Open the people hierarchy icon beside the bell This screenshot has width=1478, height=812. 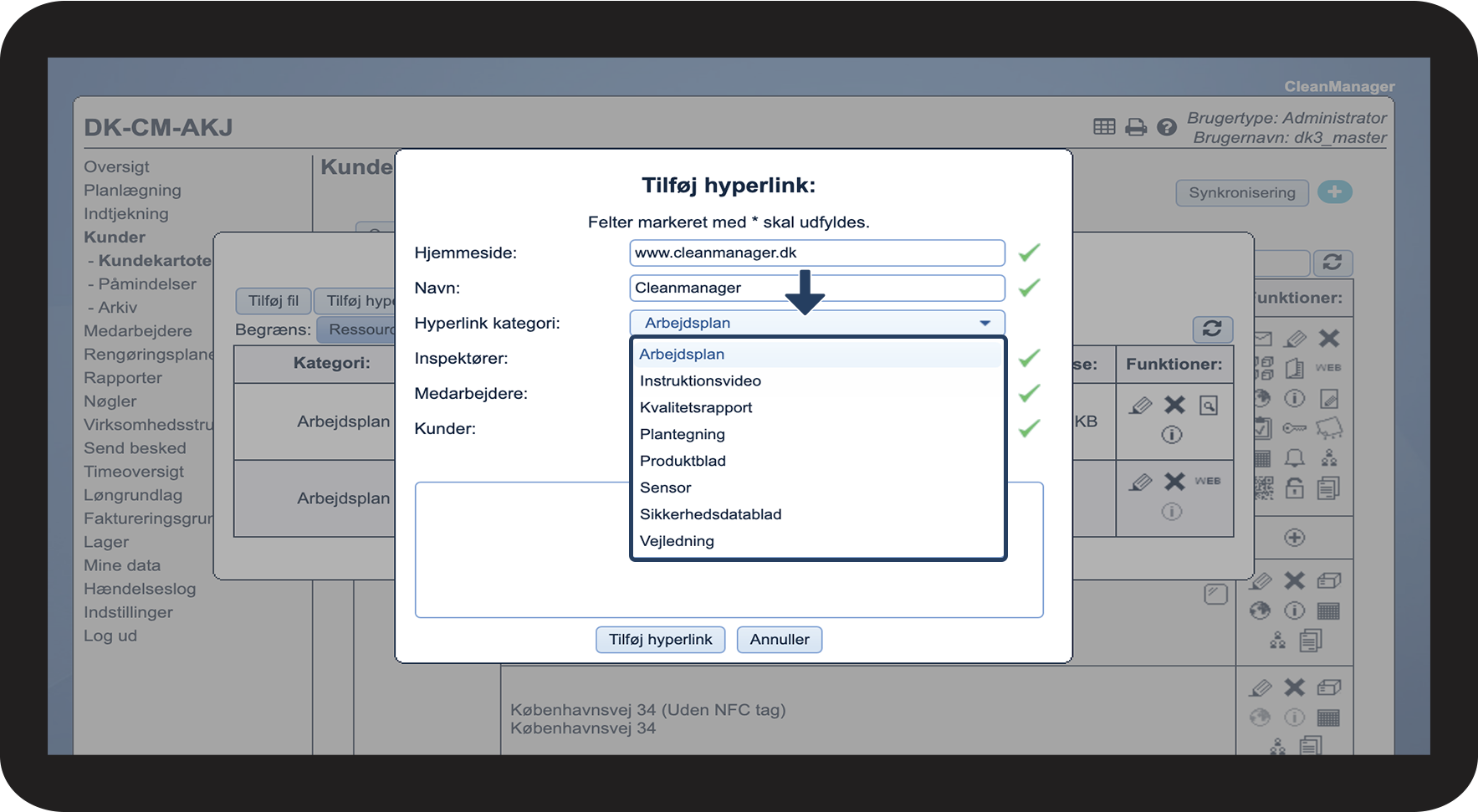[x=1329, y=457]
